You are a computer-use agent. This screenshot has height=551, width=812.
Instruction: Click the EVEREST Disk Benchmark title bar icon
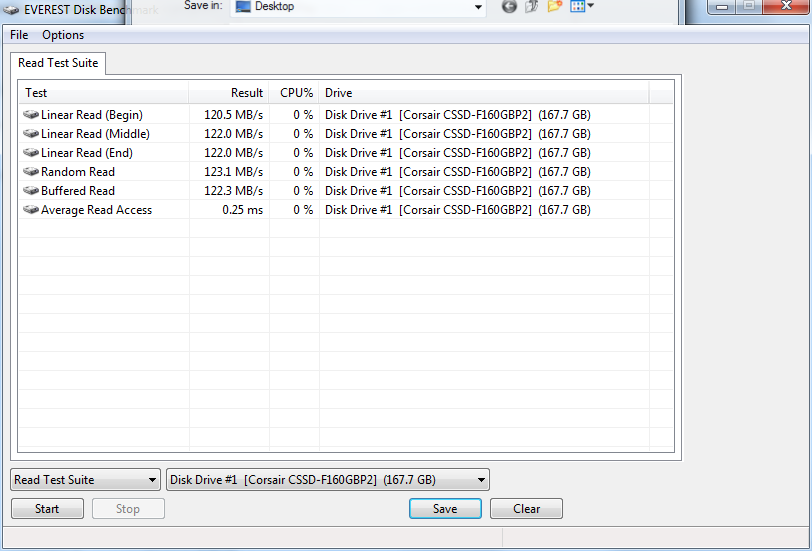click(11, 10)
